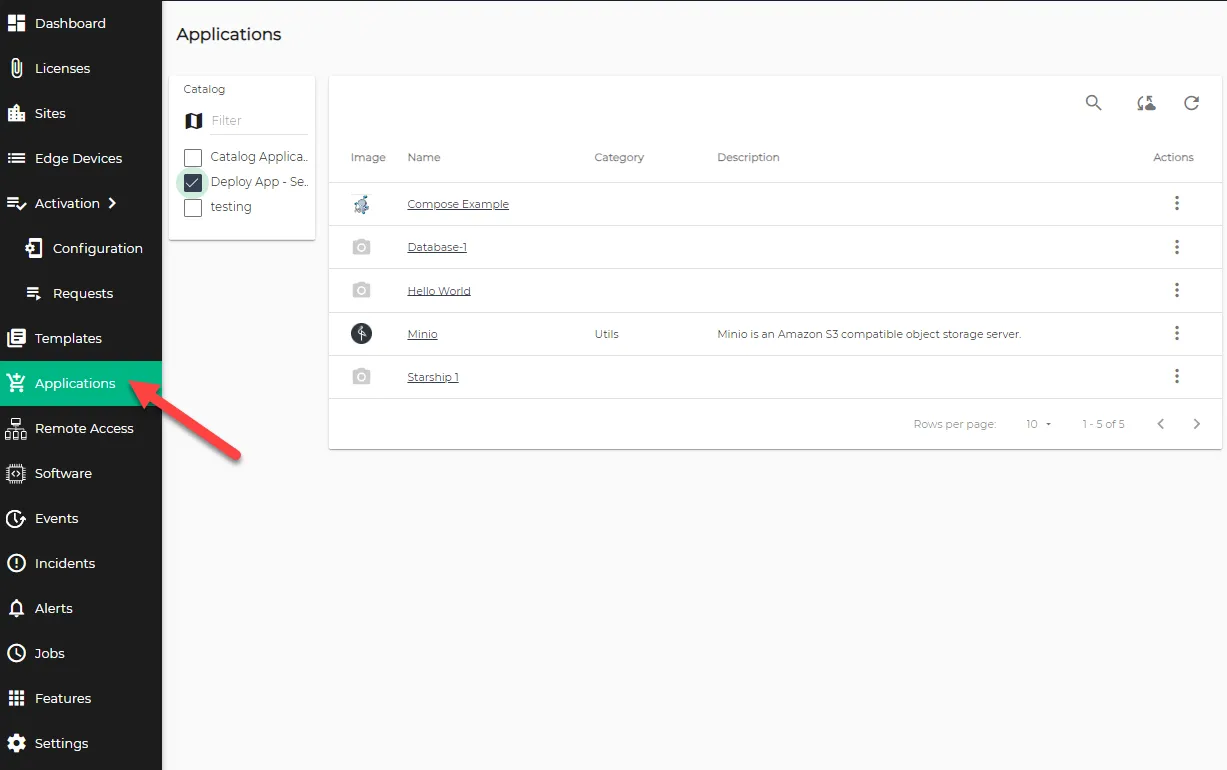
Task: Click the Applications cart icon
Action: (16, 383)
